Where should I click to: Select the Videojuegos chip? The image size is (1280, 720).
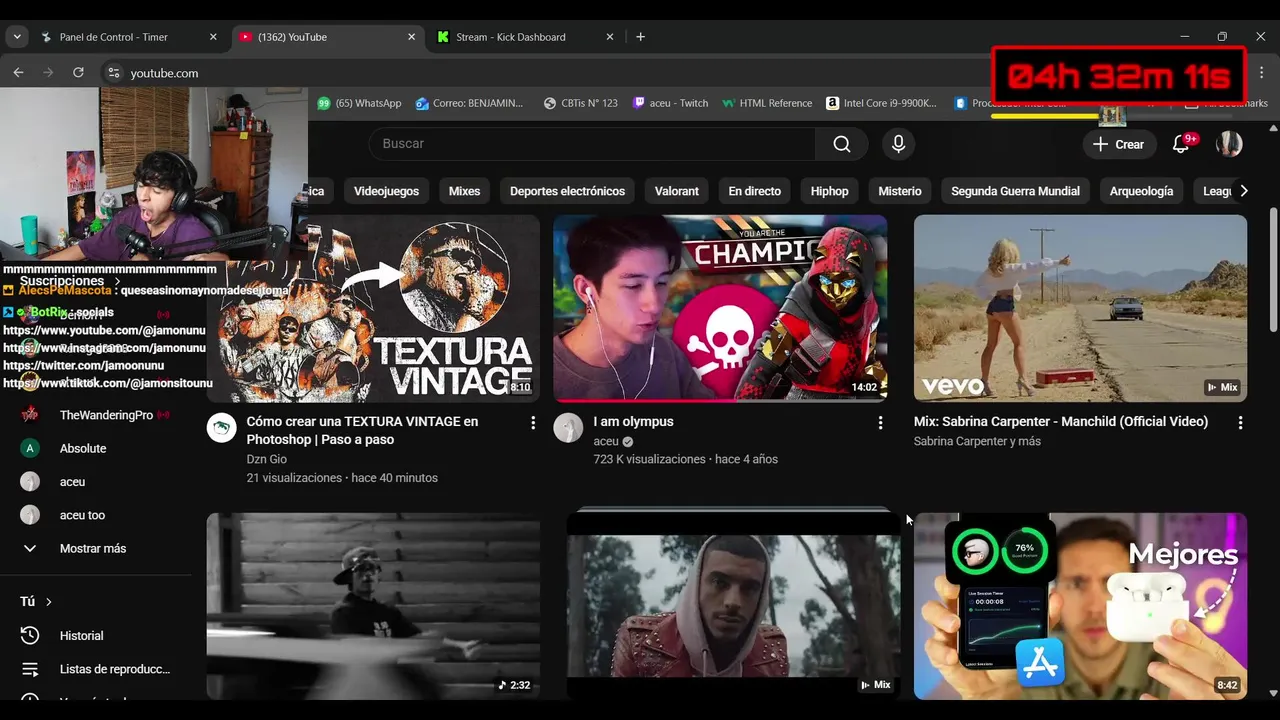tap(386, 191)
